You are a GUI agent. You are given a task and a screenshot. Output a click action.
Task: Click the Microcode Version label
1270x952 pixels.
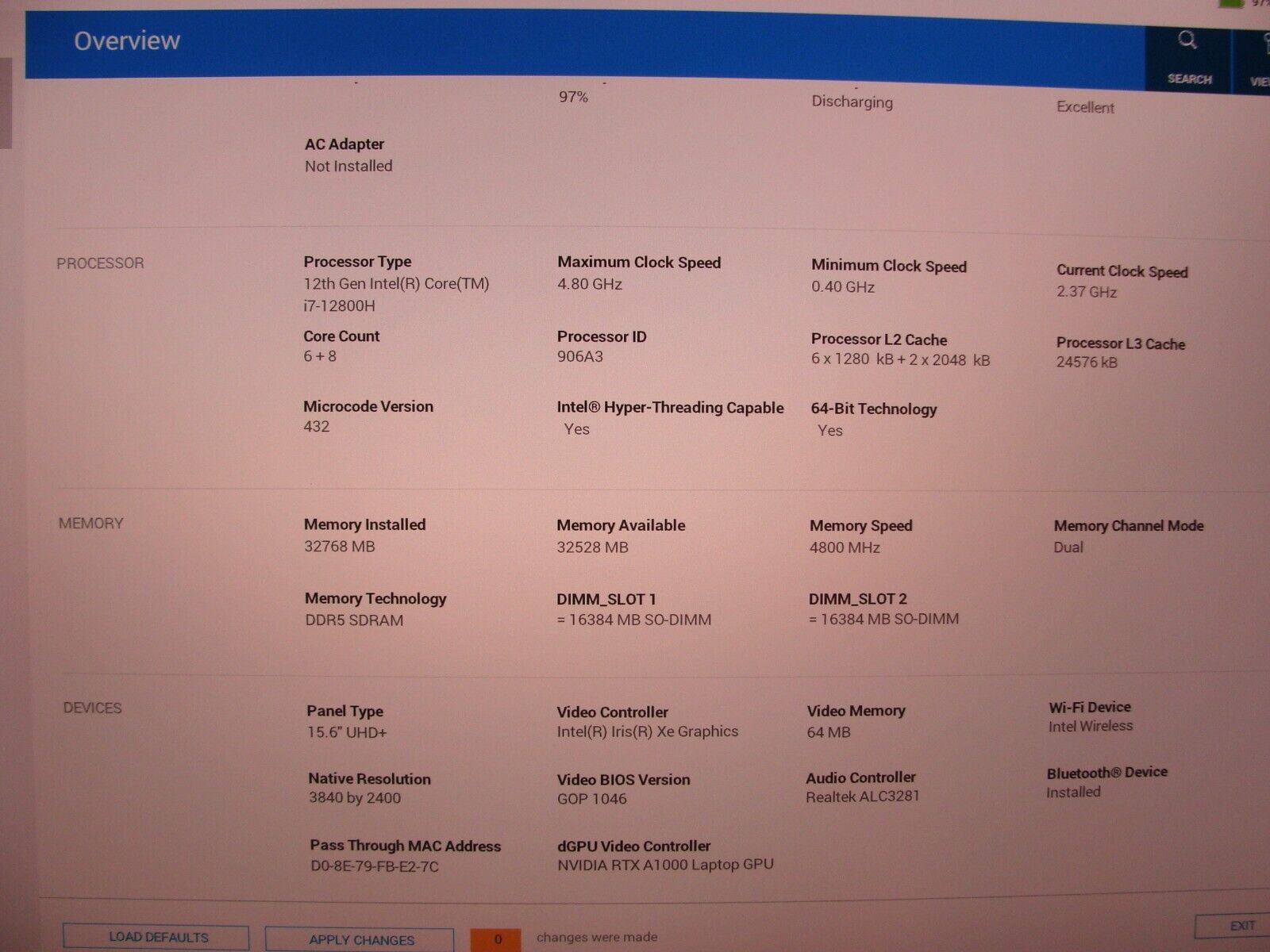coord(368,406)
